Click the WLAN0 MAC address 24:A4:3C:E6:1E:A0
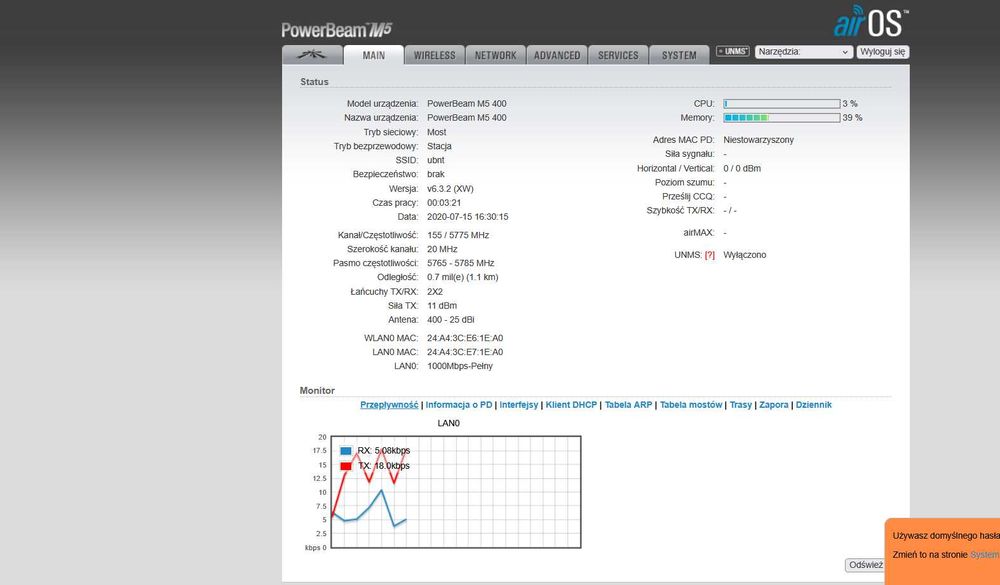Image resolution: width=1000 pixels, height=585 pixels. point(465,338)
